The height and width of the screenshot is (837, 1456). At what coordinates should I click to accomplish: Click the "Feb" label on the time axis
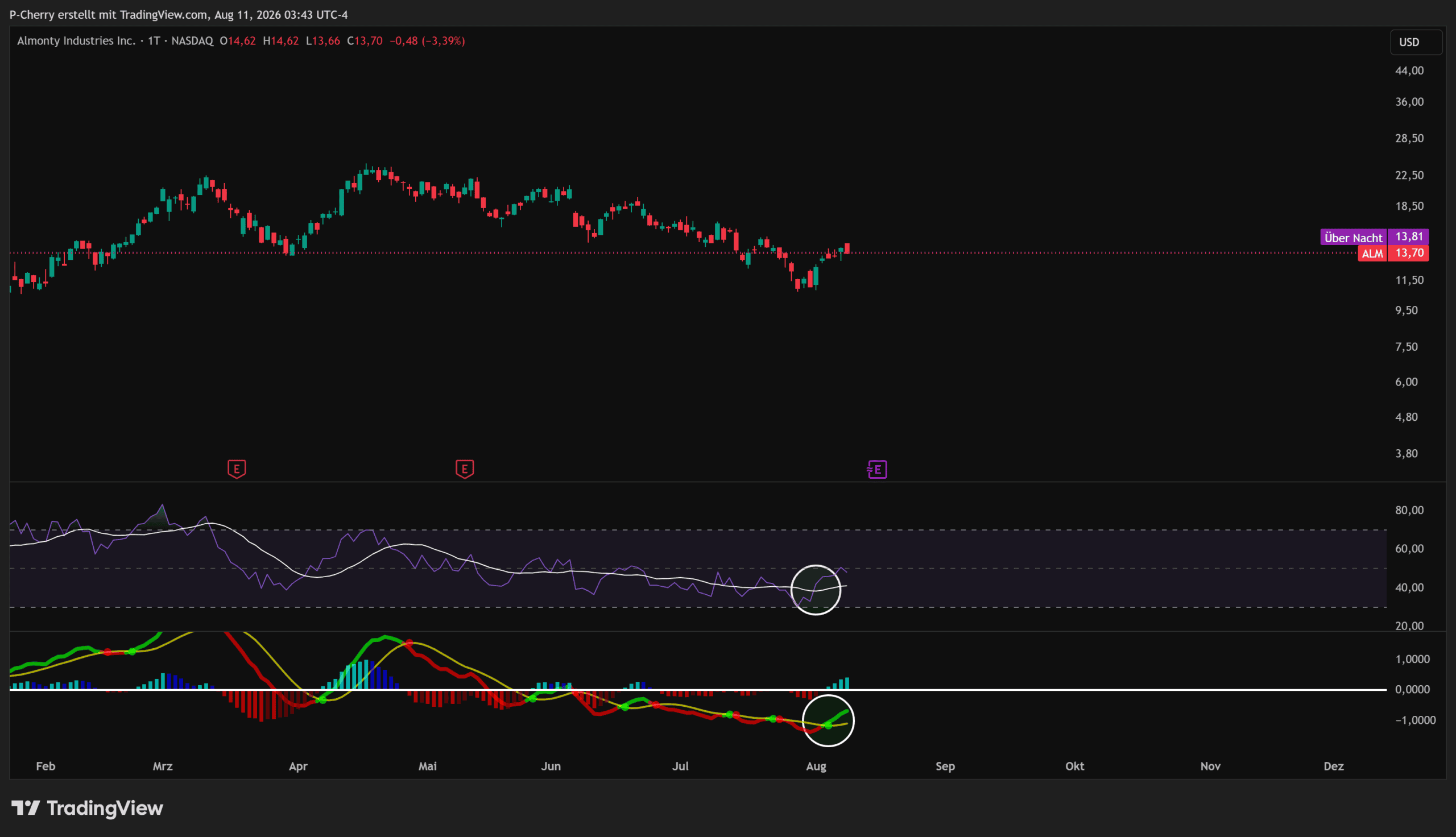point(45,766)
